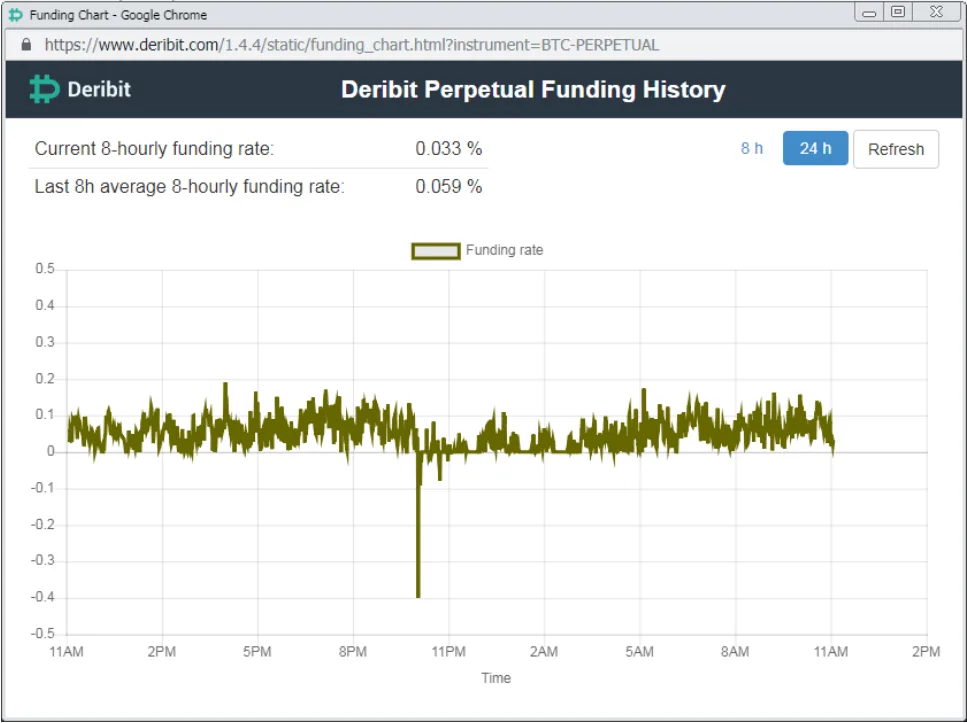Click the Deribit Perpetual Funding History title
The width and height of the screenshot is (967, 723).
tap(533, 89)
